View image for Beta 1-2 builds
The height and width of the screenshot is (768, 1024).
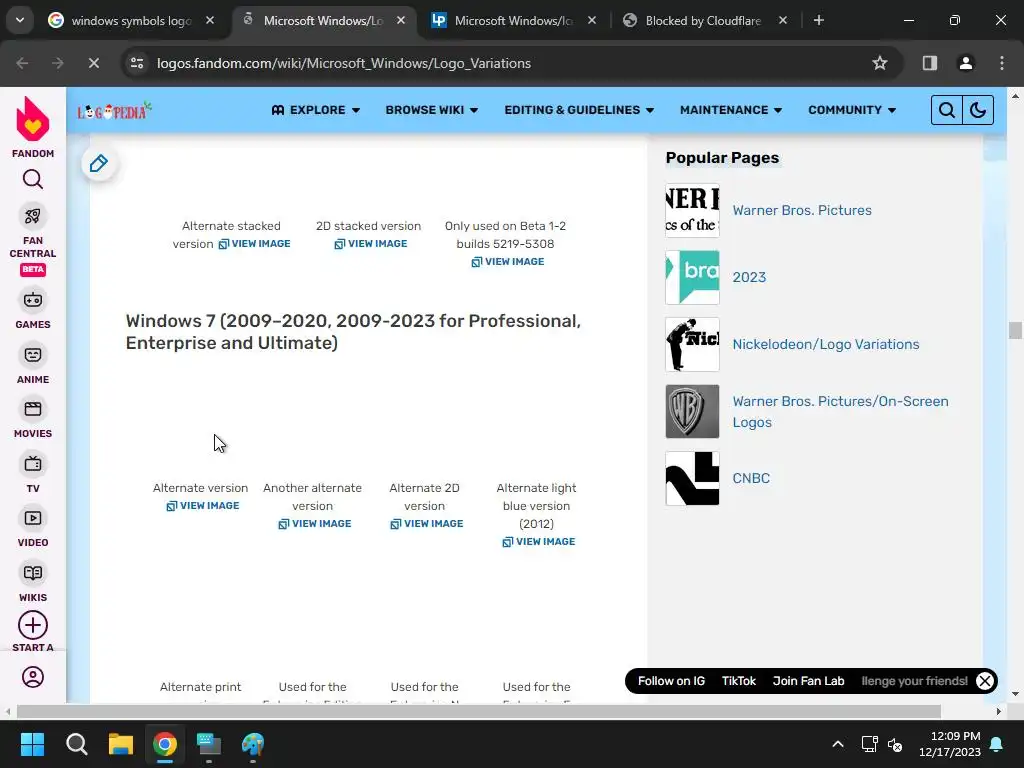pyautogui.click(x=508, y=262)
